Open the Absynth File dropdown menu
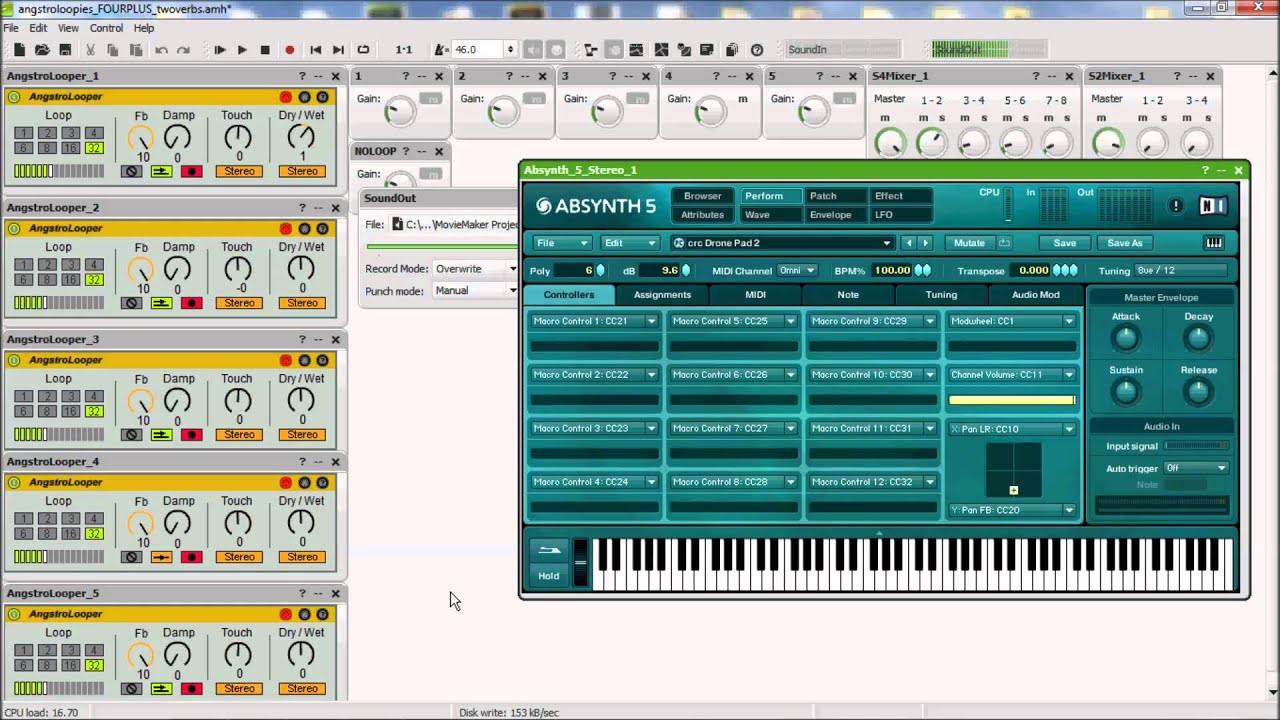Viewport: 1280px width, 720px height. tap(562, 243)
